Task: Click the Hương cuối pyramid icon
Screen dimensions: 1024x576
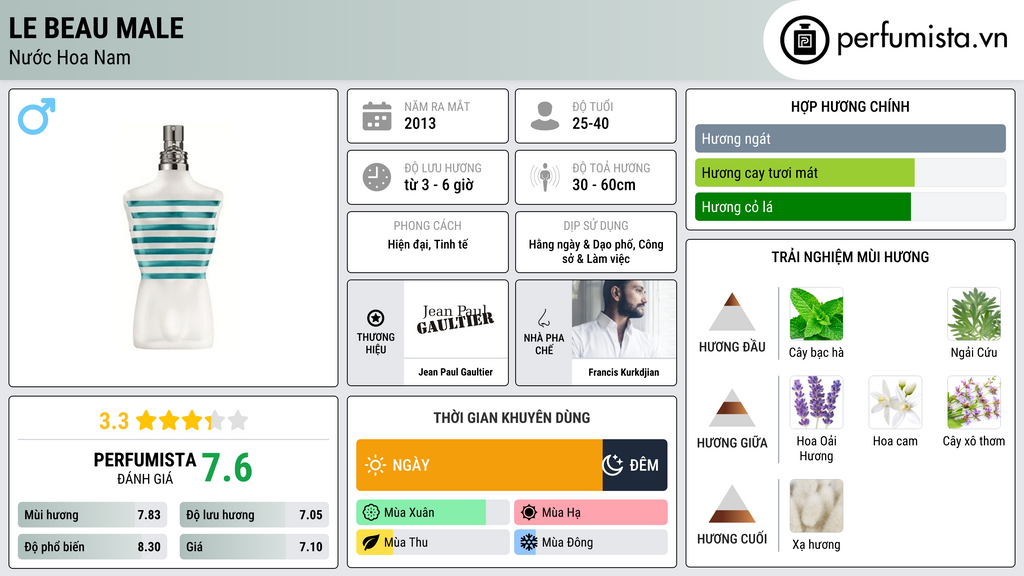Action: (732, 504)
